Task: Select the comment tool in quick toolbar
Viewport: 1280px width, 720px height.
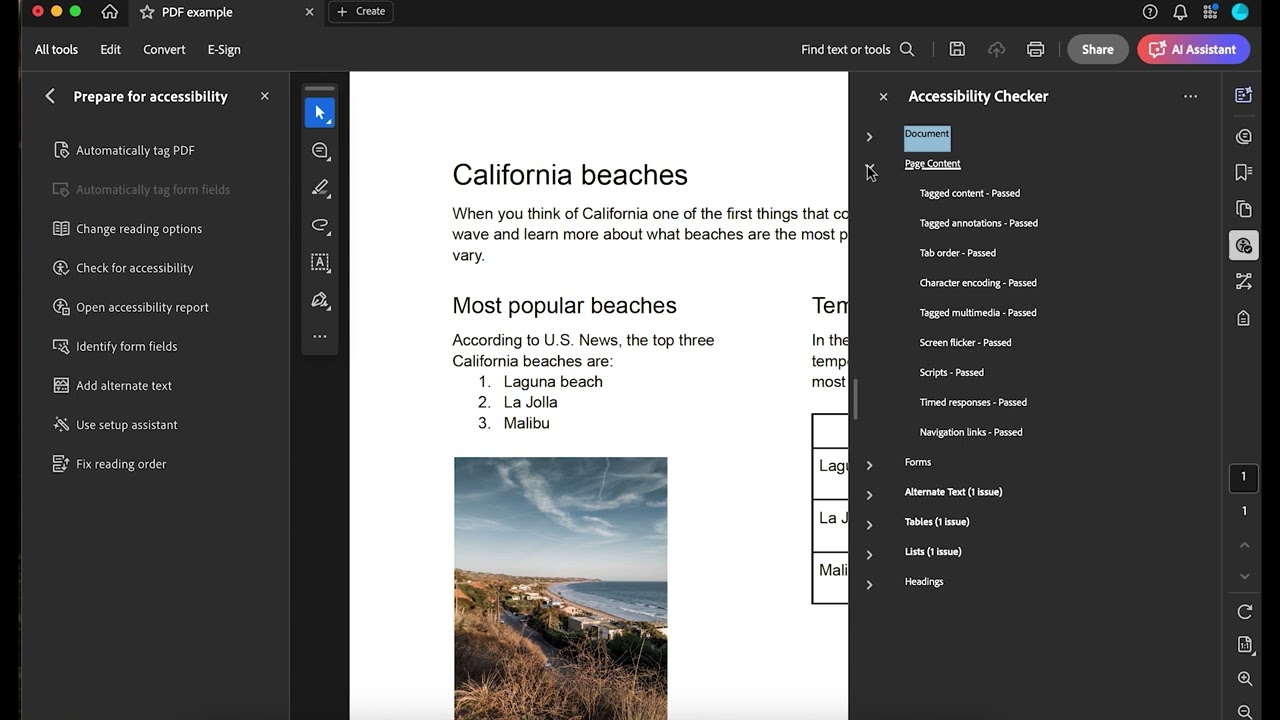Action: click(320, 150)
